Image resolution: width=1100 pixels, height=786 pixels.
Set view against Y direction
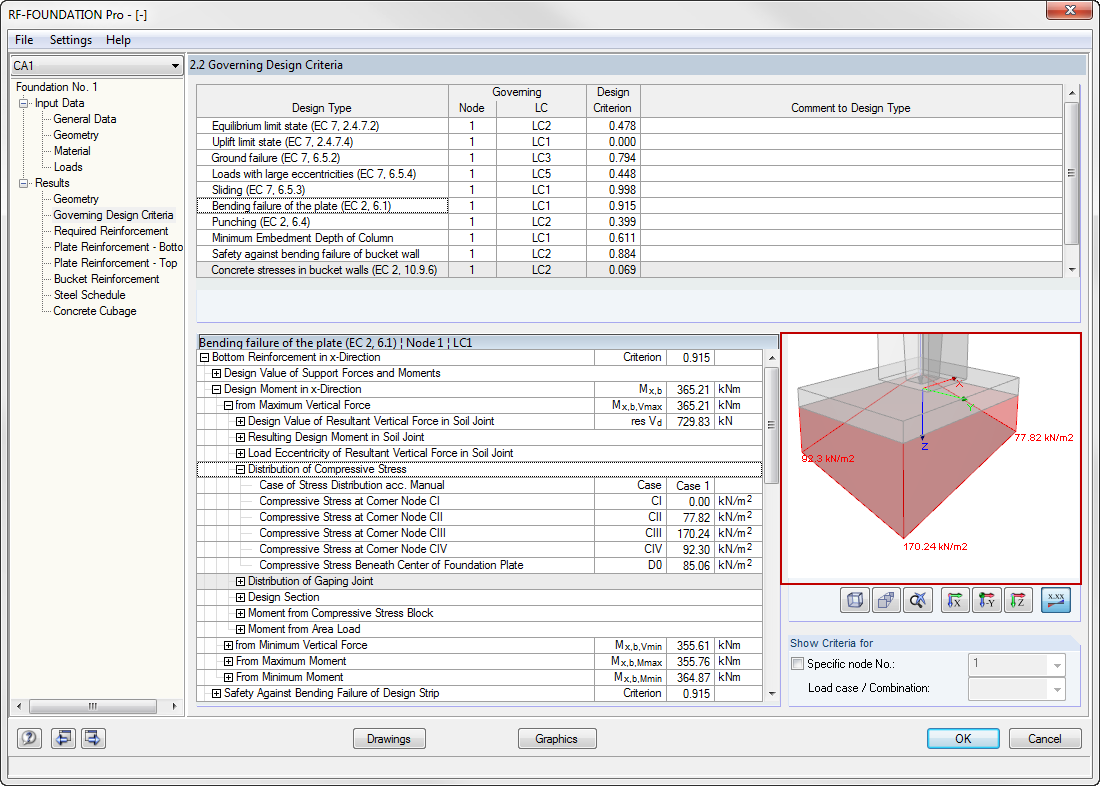tap(986, 601)
